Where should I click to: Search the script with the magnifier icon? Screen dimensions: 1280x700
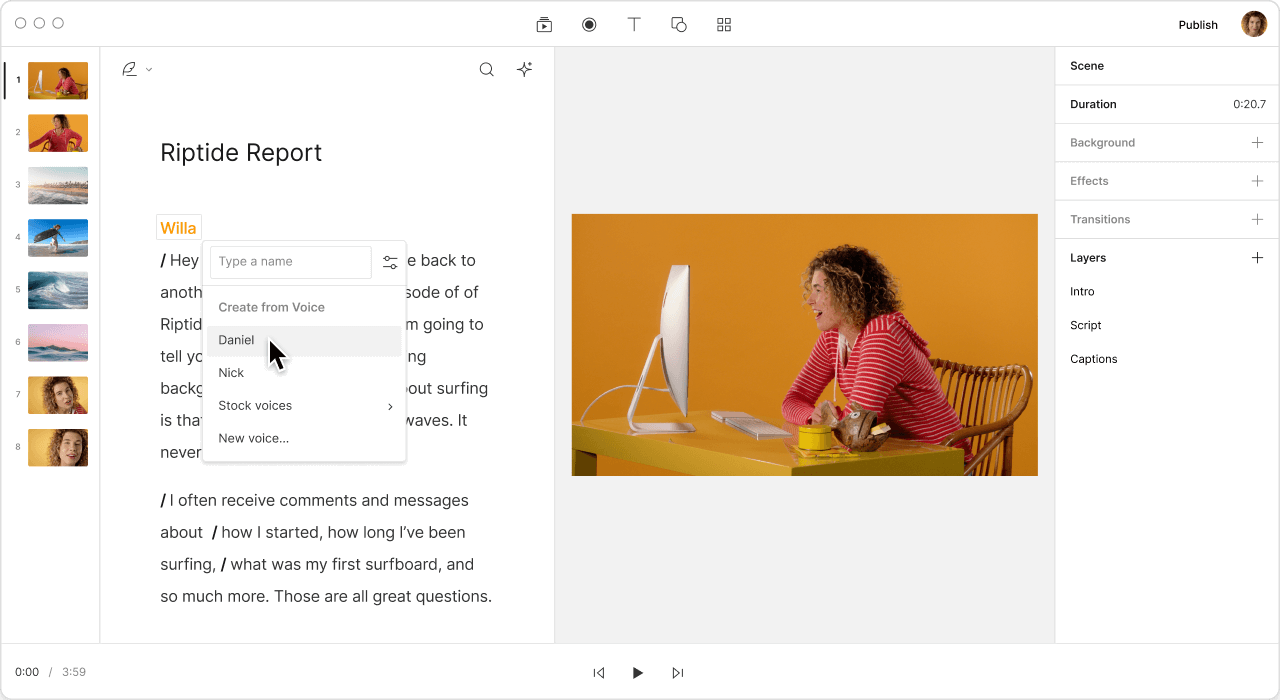click(x=486, y=69)
